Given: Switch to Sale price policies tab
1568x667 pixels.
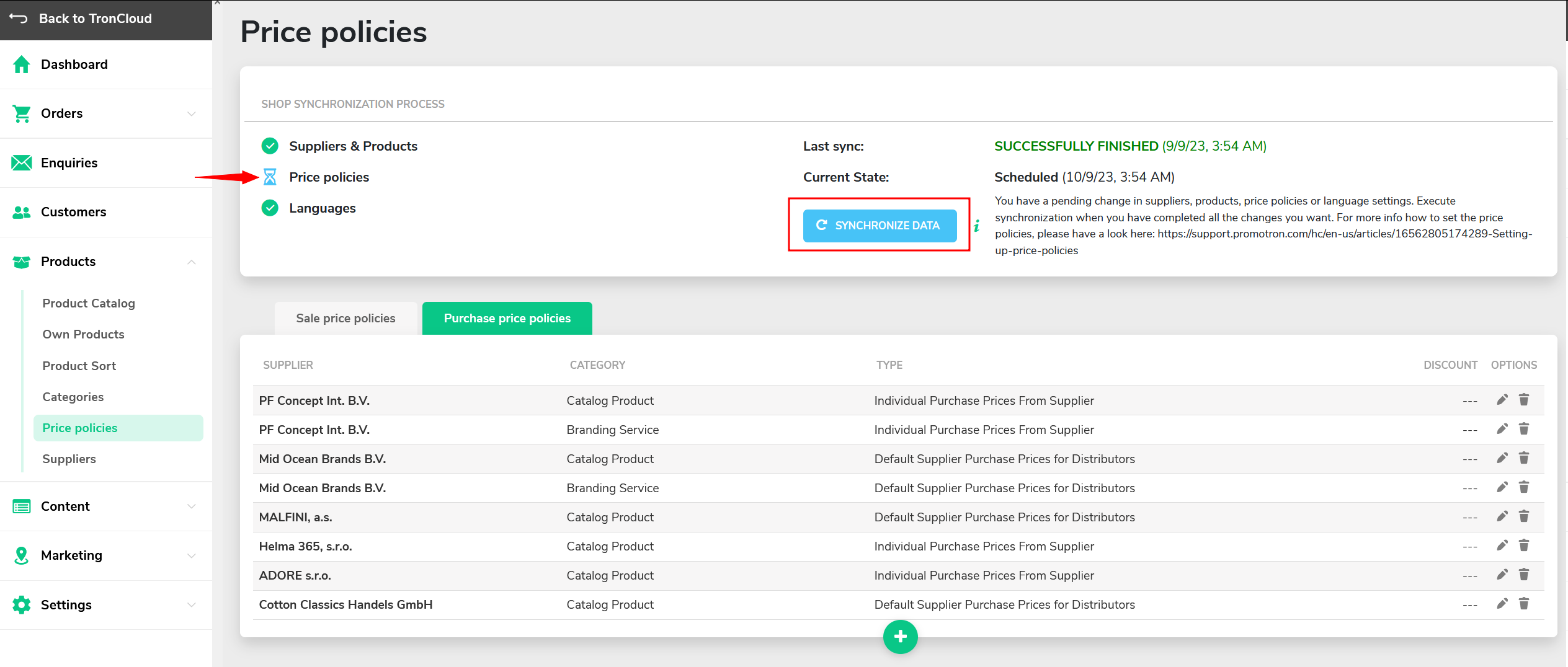Looking at the screenshot, I should pos(345,318).
